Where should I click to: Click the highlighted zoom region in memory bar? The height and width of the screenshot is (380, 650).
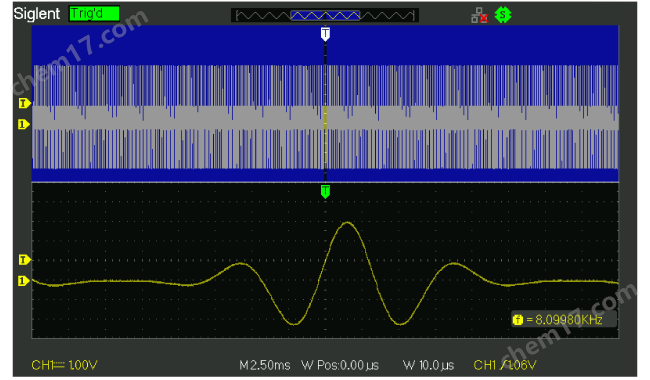click(325, 16)
